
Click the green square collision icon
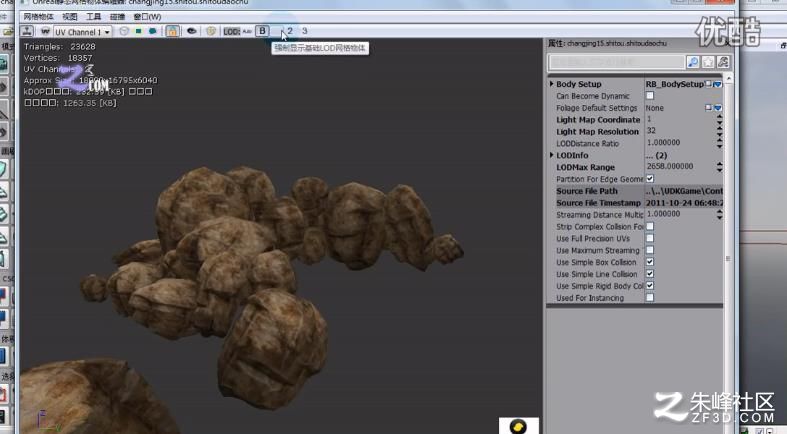[x=139, y=31]
